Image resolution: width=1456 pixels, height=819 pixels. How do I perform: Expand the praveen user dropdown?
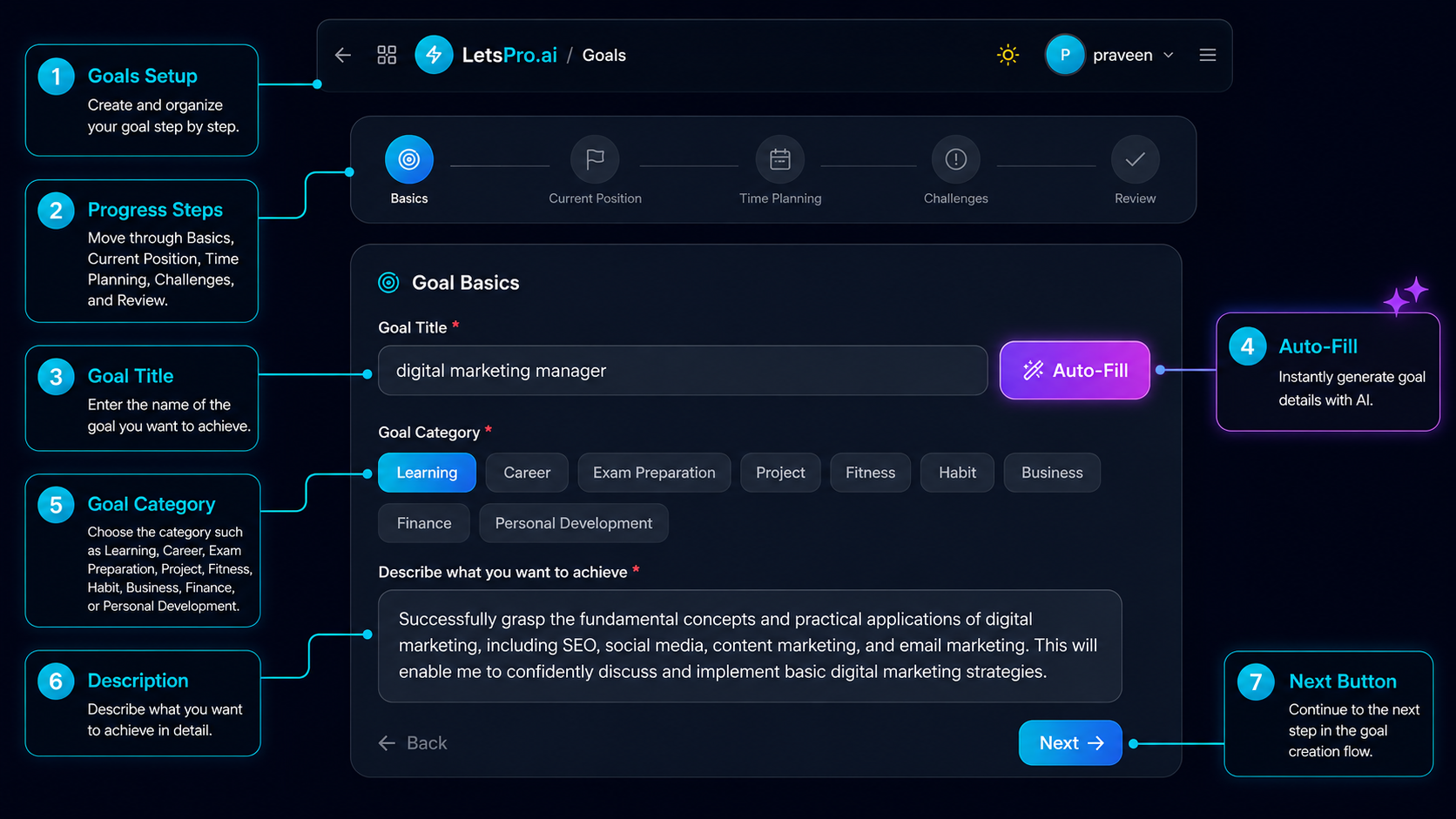1169,55
